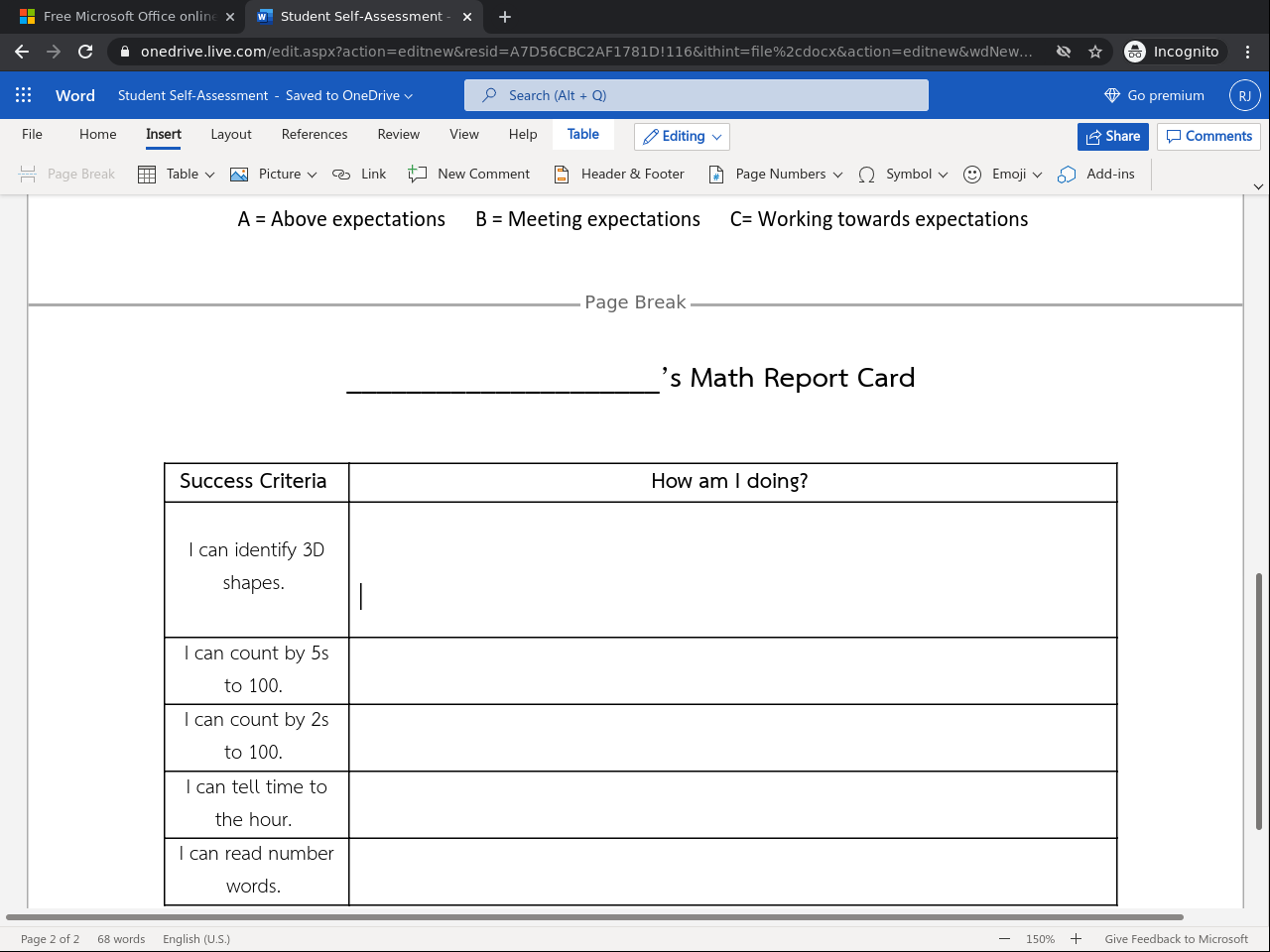Viewport: 1270px width, 952px height.
Task: Click the 150% zoom level
Action: coord(1040,939)
